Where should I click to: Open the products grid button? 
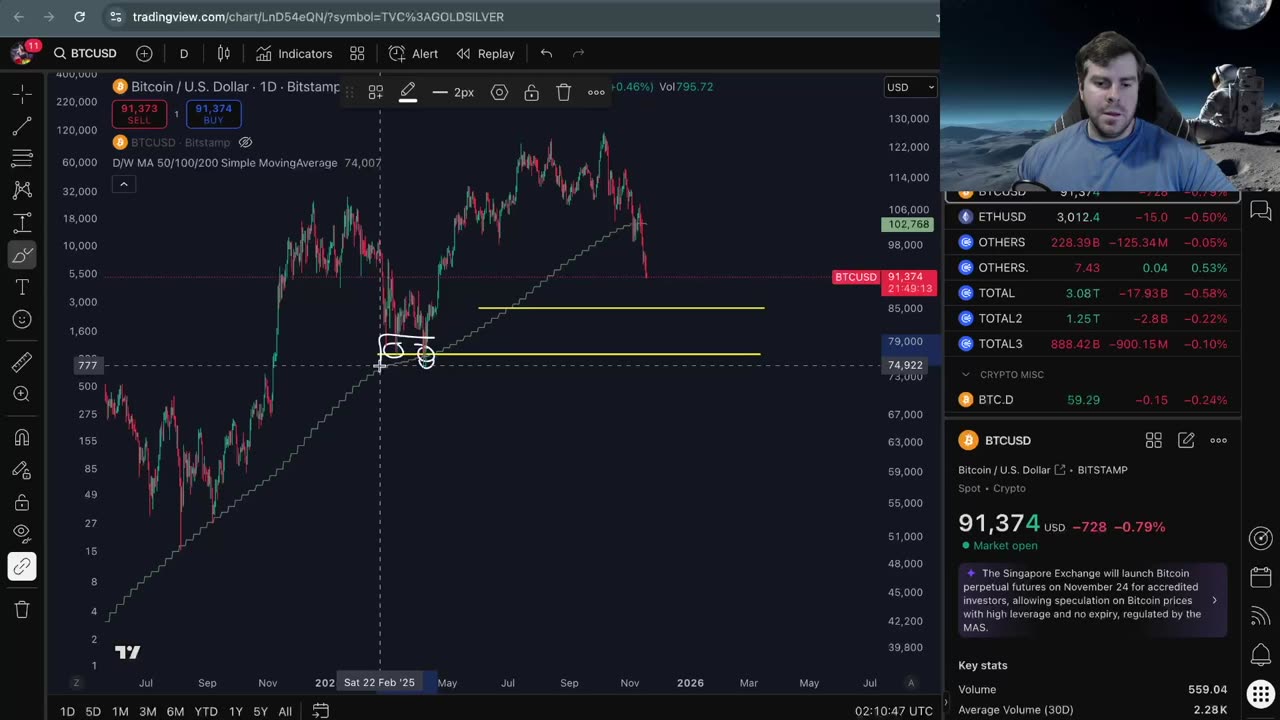pyautogui.click(x=1261, y=694)
